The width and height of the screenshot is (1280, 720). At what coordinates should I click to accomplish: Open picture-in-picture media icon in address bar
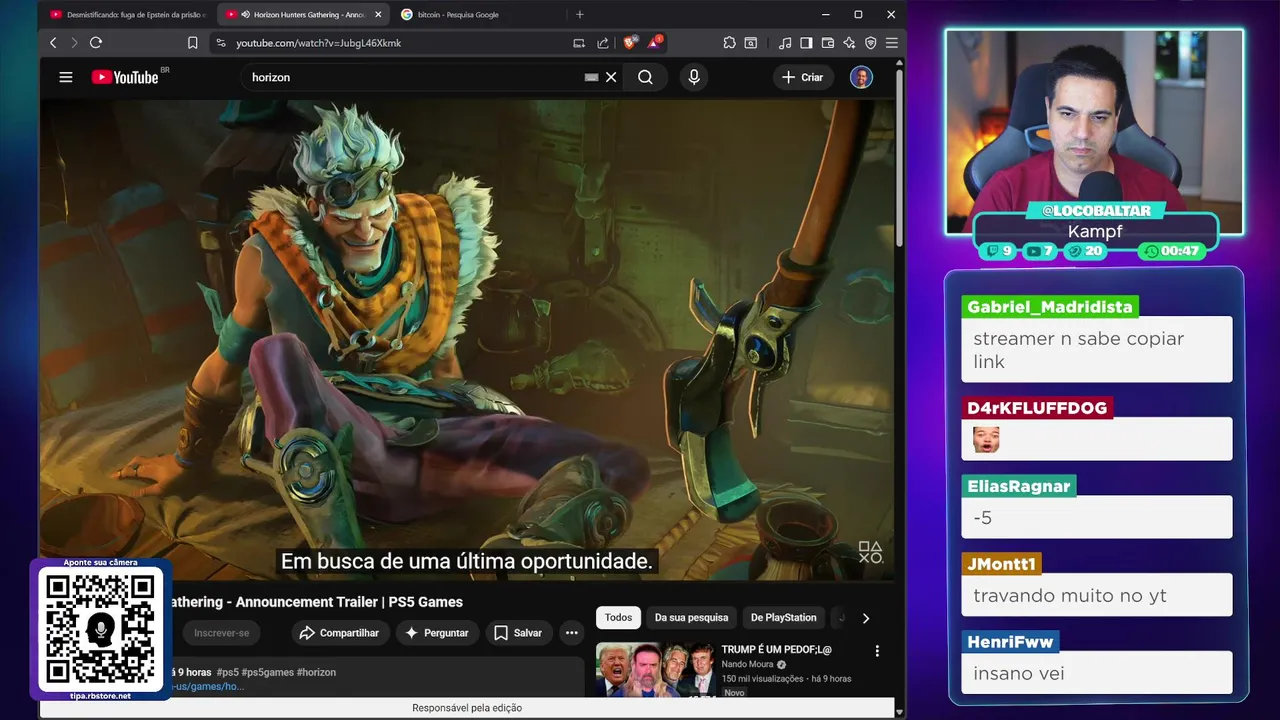pos(579,43)
